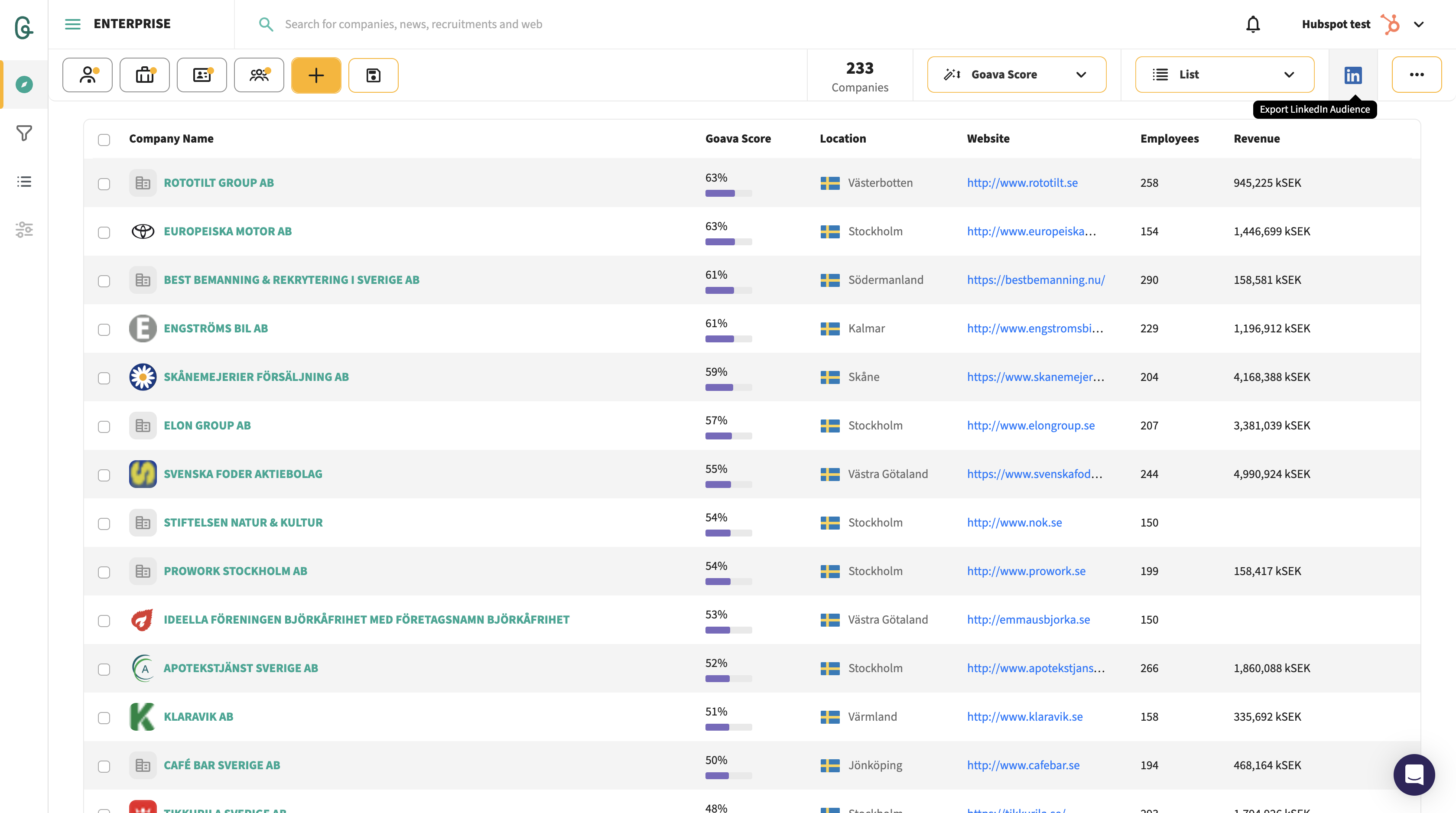Click the Björkåfrihet red leaf logo
The image size is (1456, 813).
coord(142,620)
